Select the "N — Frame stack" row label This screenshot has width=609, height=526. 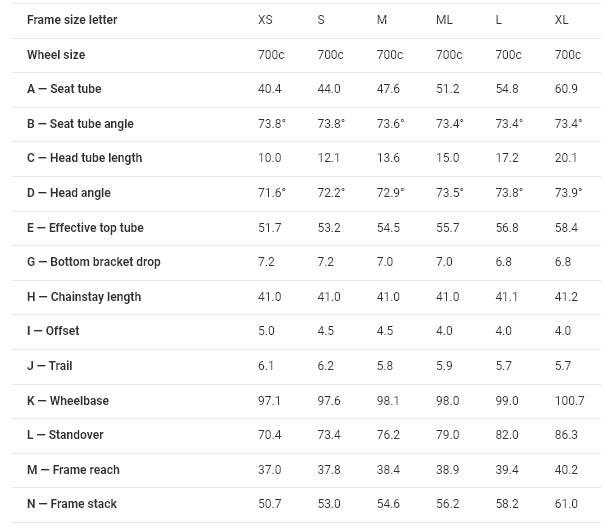coord(72,504)
